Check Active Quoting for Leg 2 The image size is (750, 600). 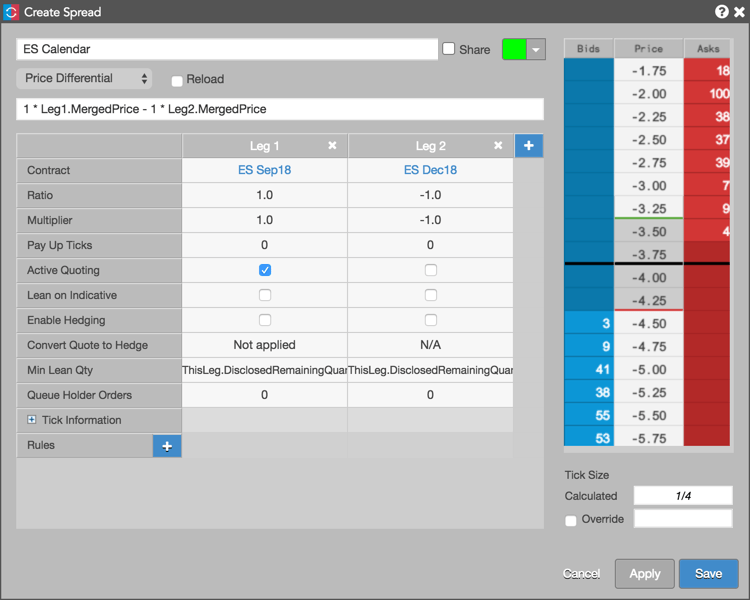(430, 270)
